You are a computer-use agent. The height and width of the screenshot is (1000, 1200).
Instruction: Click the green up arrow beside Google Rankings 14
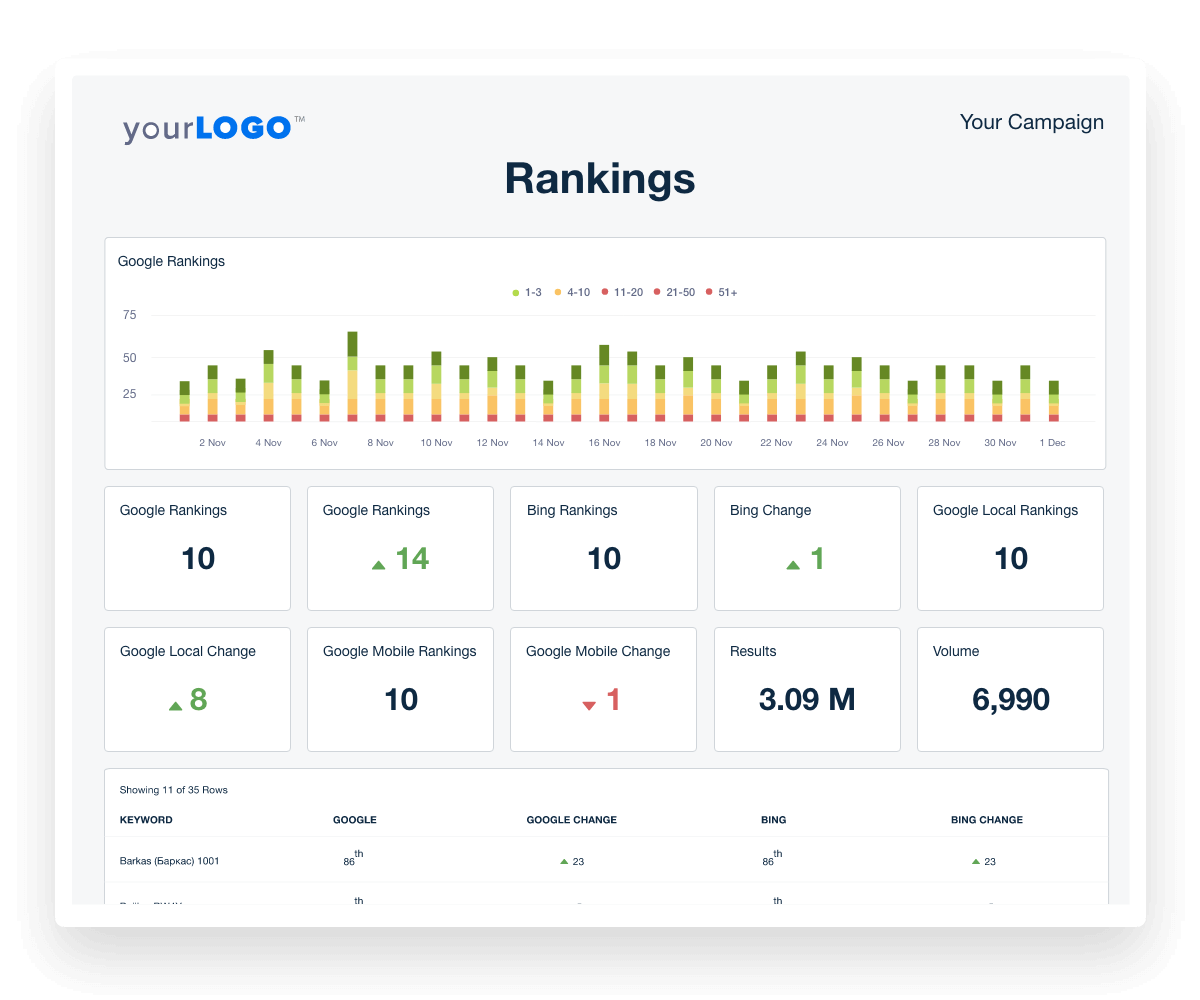pyautogui.click(x=378, y=563)
